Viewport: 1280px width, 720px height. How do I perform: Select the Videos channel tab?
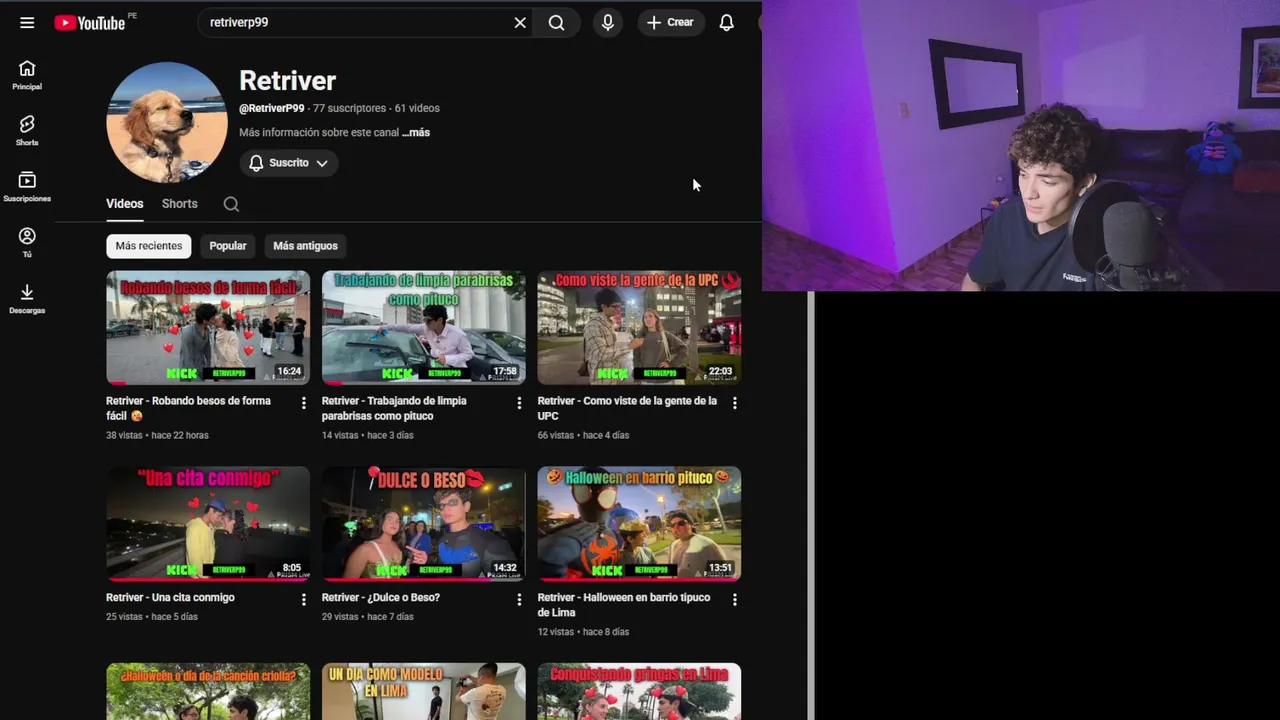click(x=125, y=204)
